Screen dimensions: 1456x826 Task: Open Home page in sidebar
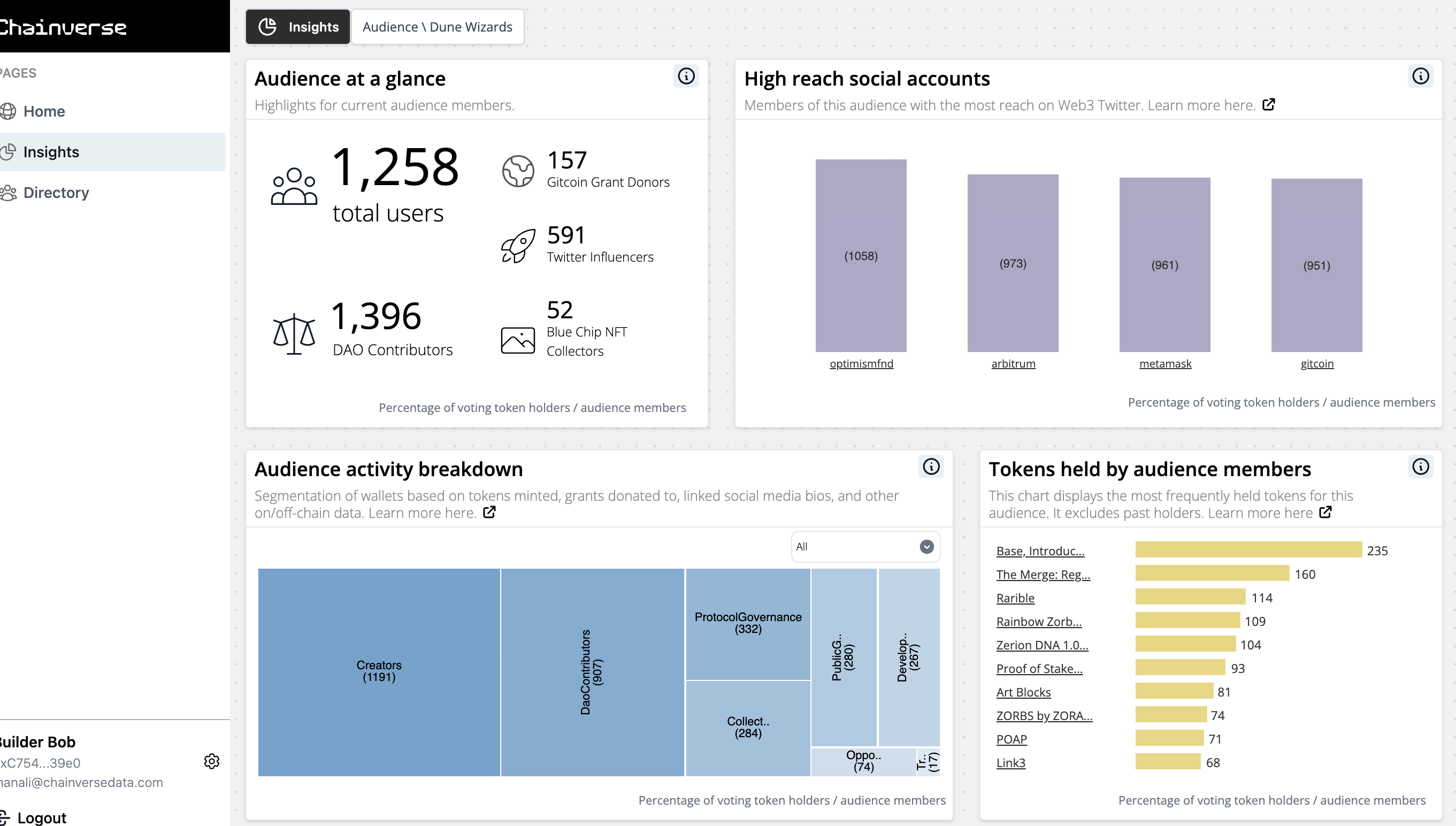(44, 111)
